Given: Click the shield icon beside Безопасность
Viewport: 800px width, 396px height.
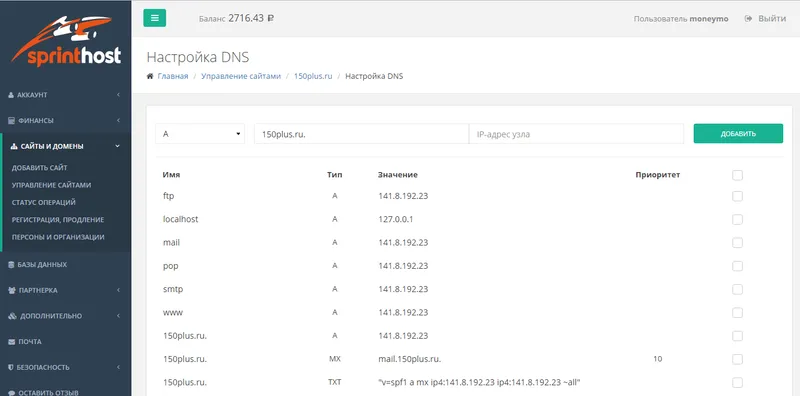Looking at the screenshot, I should 11,367.
